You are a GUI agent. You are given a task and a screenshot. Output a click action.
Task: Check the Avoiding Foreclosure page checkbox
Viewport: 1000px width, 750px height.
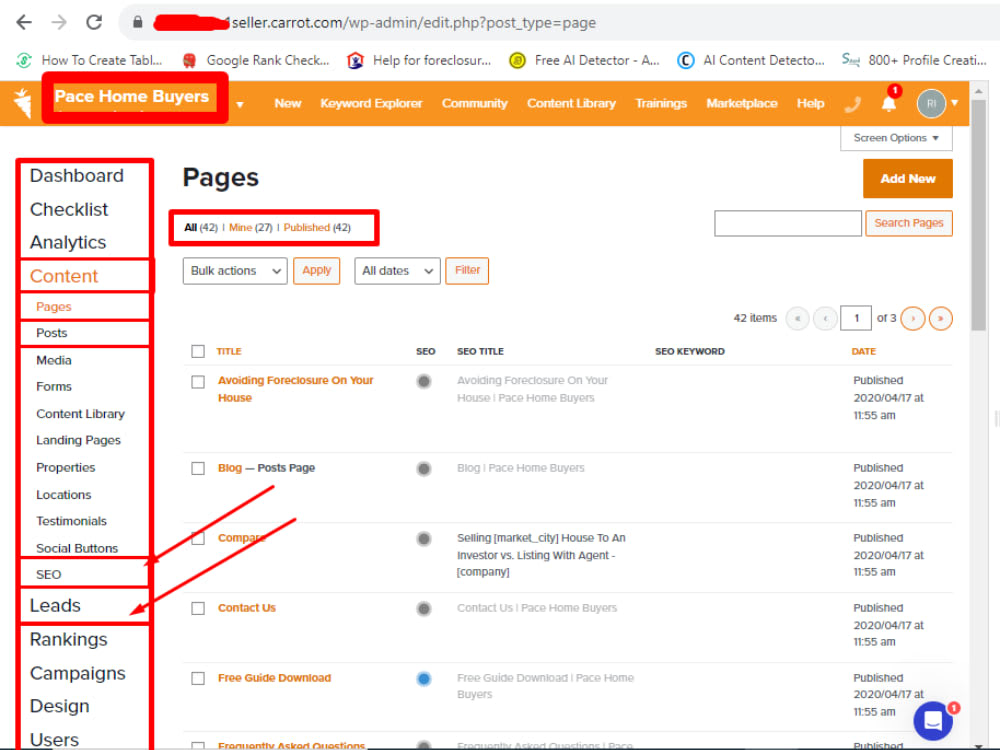coord(198,381)
